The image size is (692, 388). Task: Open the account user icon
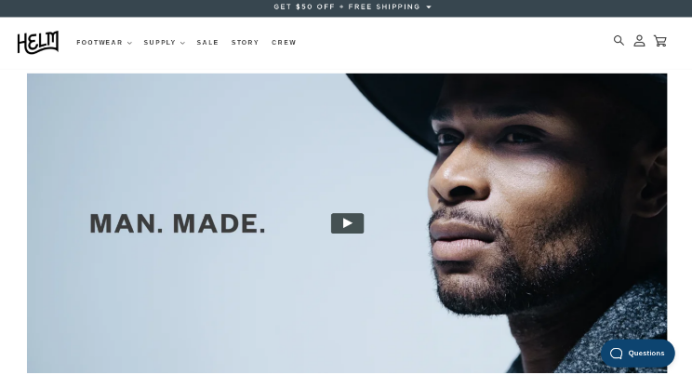(639, 41)
